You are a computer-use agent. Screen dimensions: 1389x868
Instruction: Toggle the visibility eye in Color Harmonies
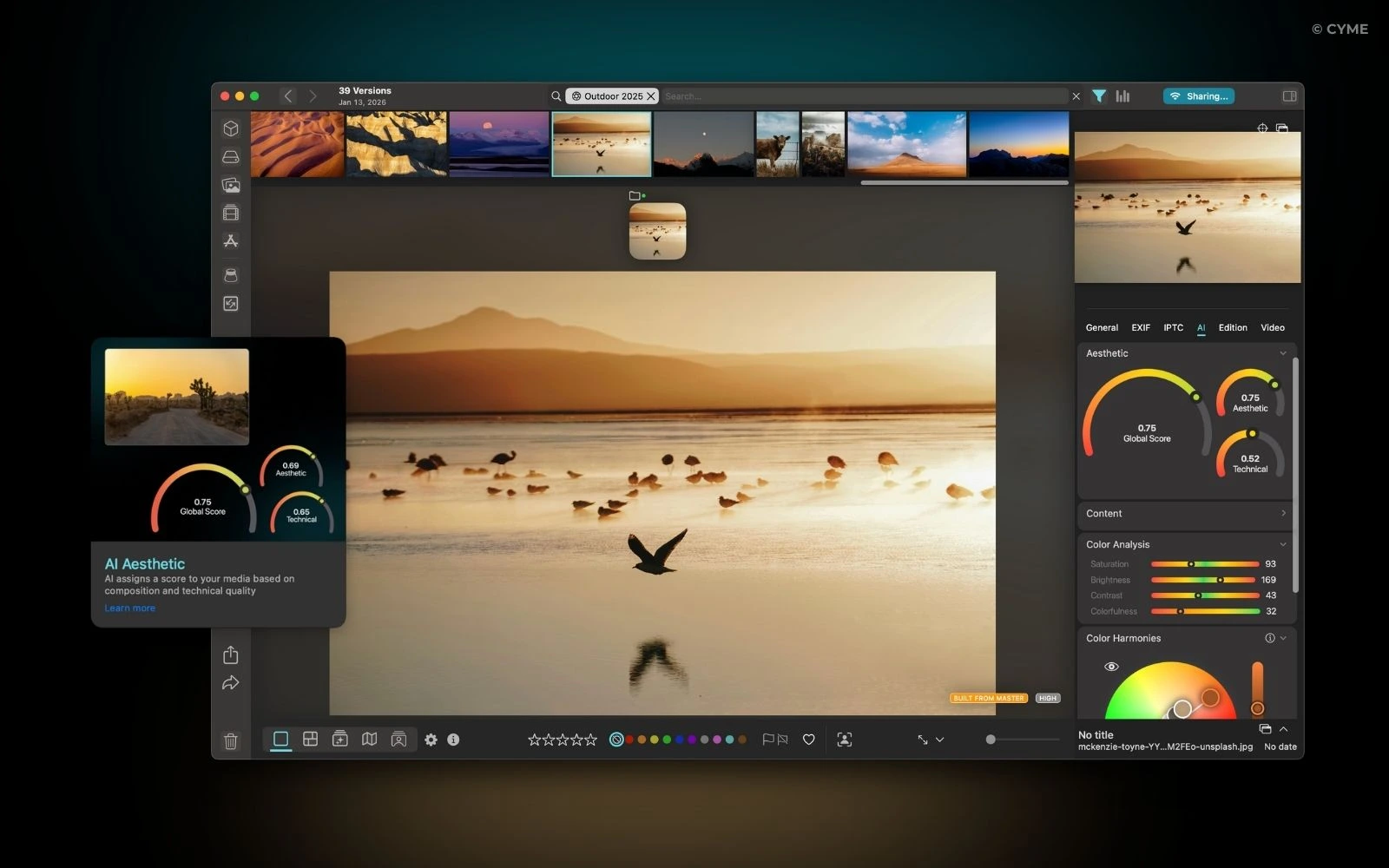[1111, 666]
